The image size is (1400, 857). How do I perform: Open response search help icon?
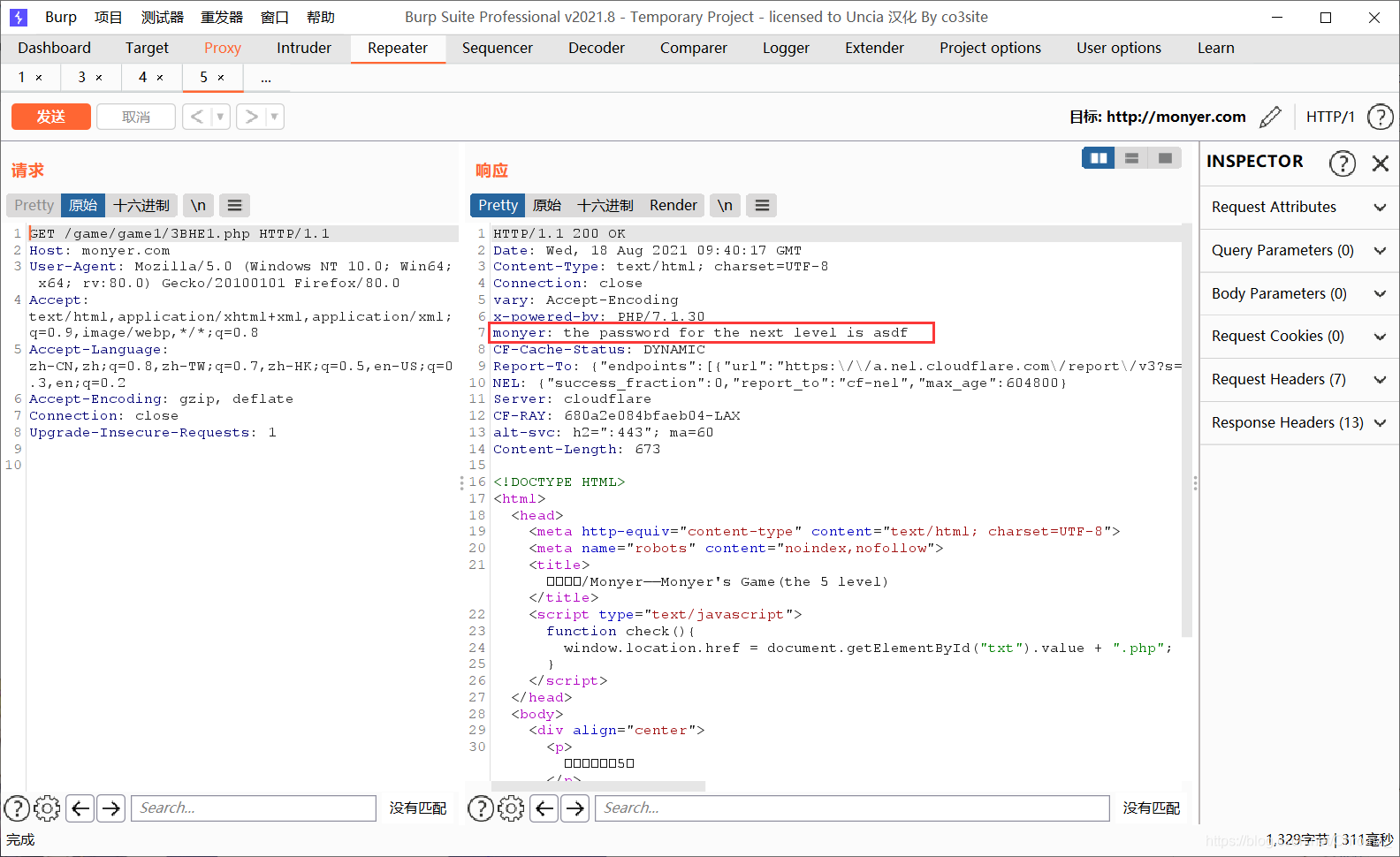480,808
